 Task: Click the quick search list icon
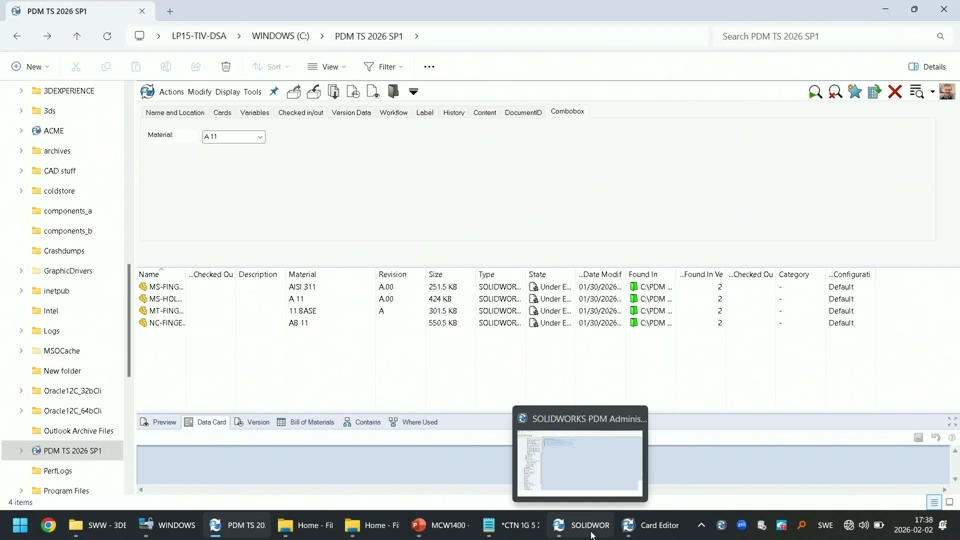click(x=916, y=92)
